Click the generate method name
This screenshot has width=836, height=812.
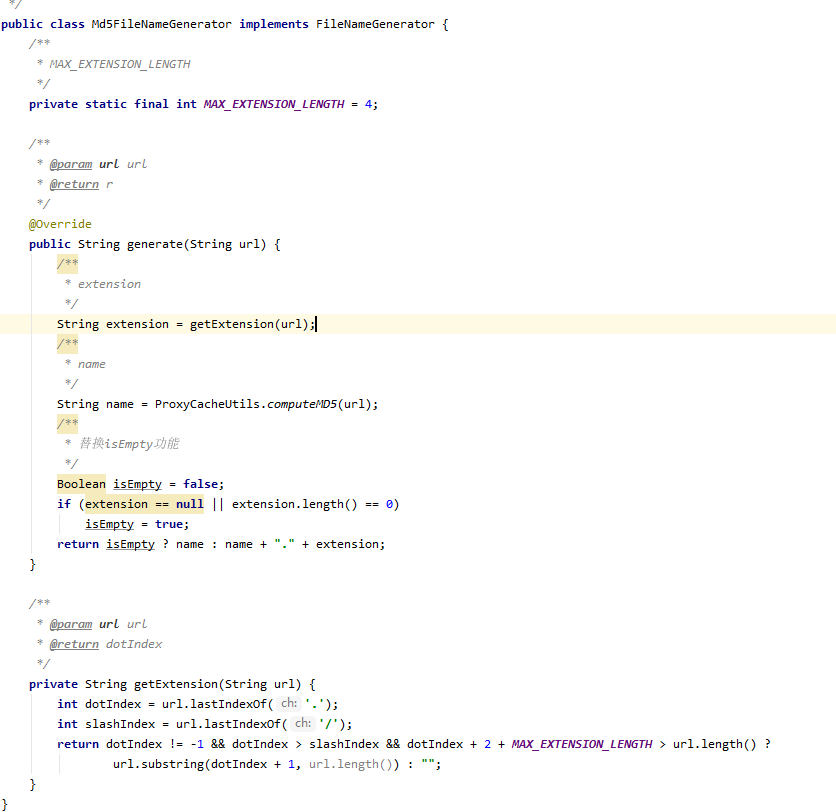155,244
